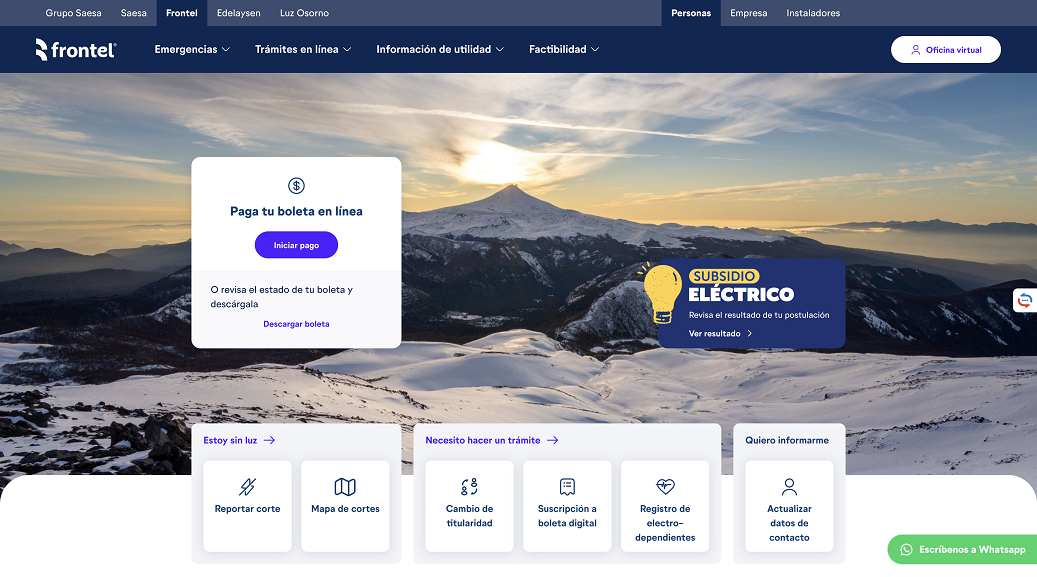Click the floating chat widget on right edge
Image resolution: width=1037 pixels, height=577 pixels.
(x=1025, y=300)
